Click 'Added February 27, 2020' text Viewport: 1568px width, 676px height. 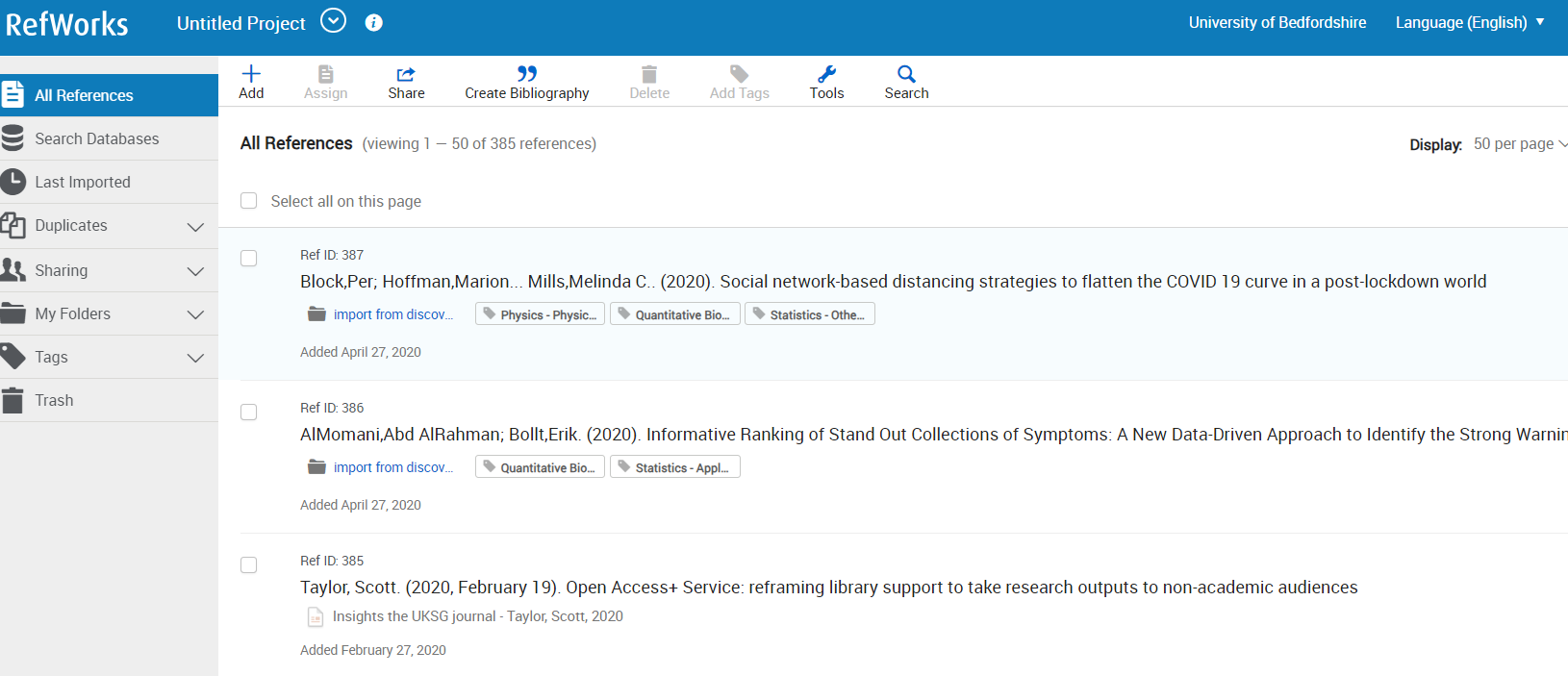[x=373, y=650]
